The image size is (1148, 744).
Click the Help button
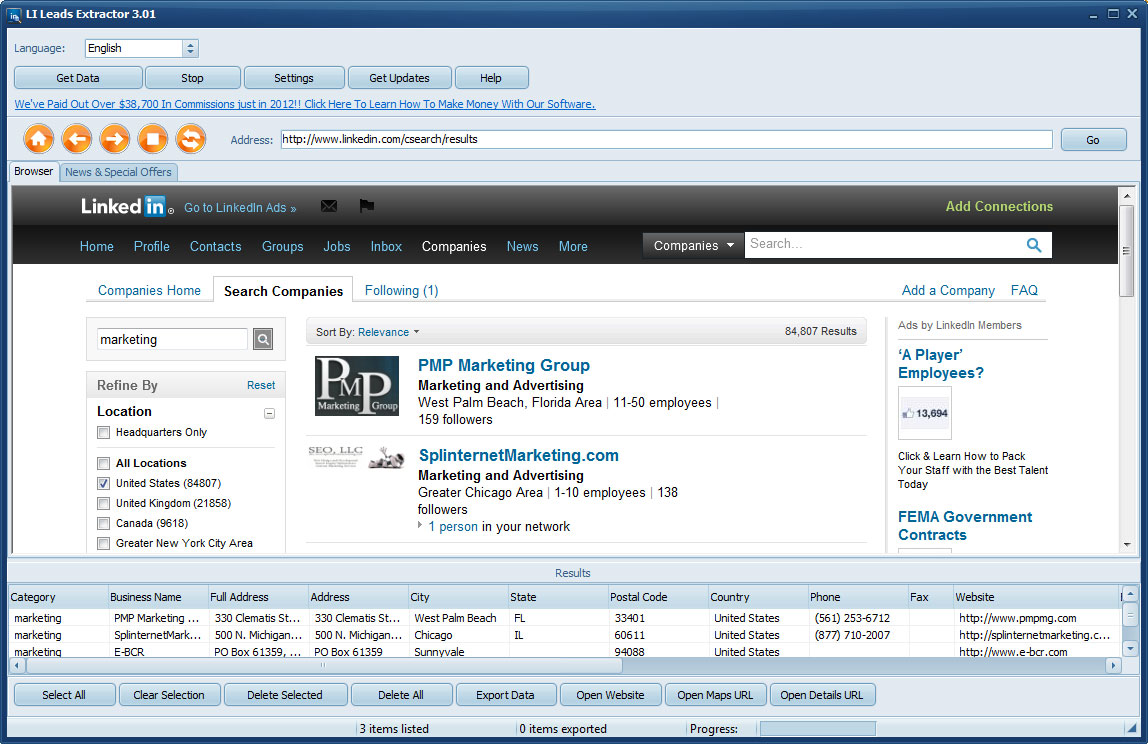(x=491, y=78)
